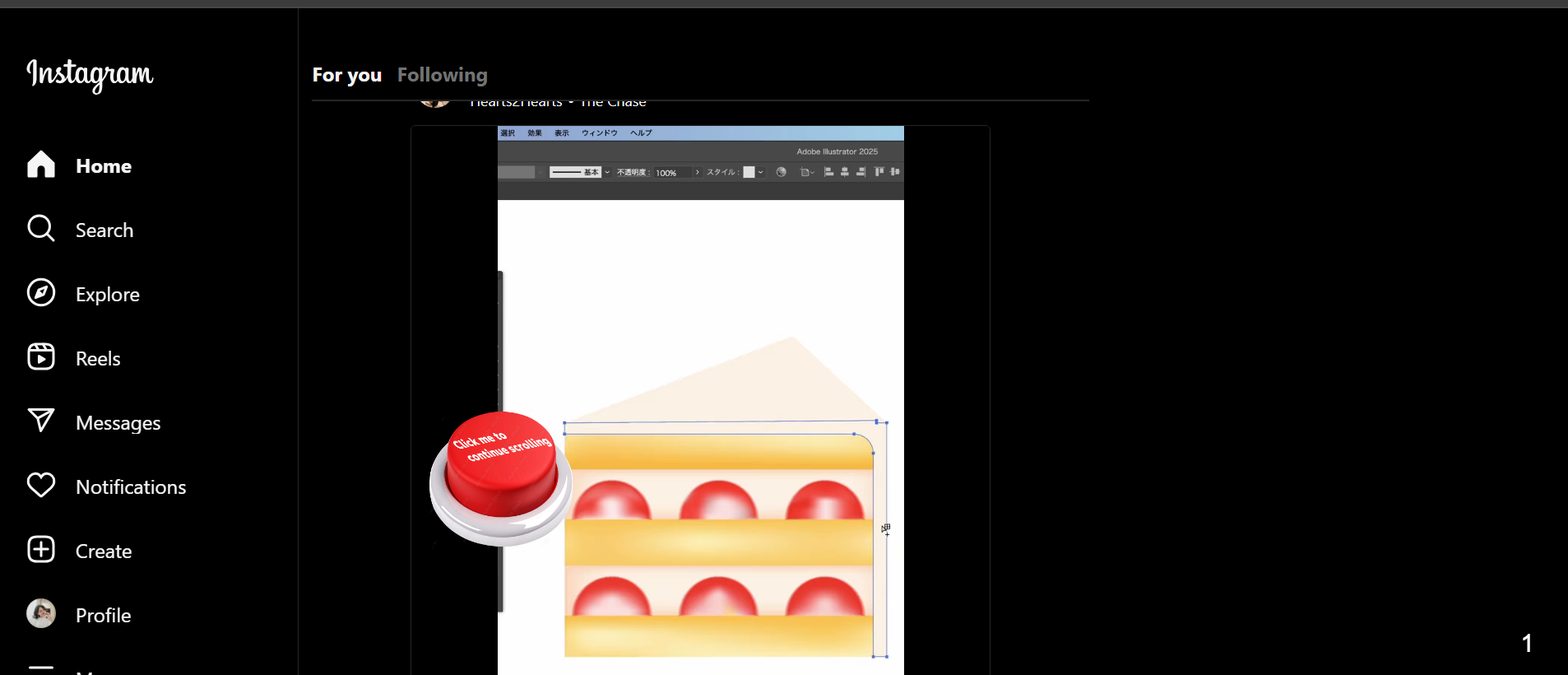This screenshot has height=675, width=1568.
Task: Click the Create plus icon
Action: 40,550
